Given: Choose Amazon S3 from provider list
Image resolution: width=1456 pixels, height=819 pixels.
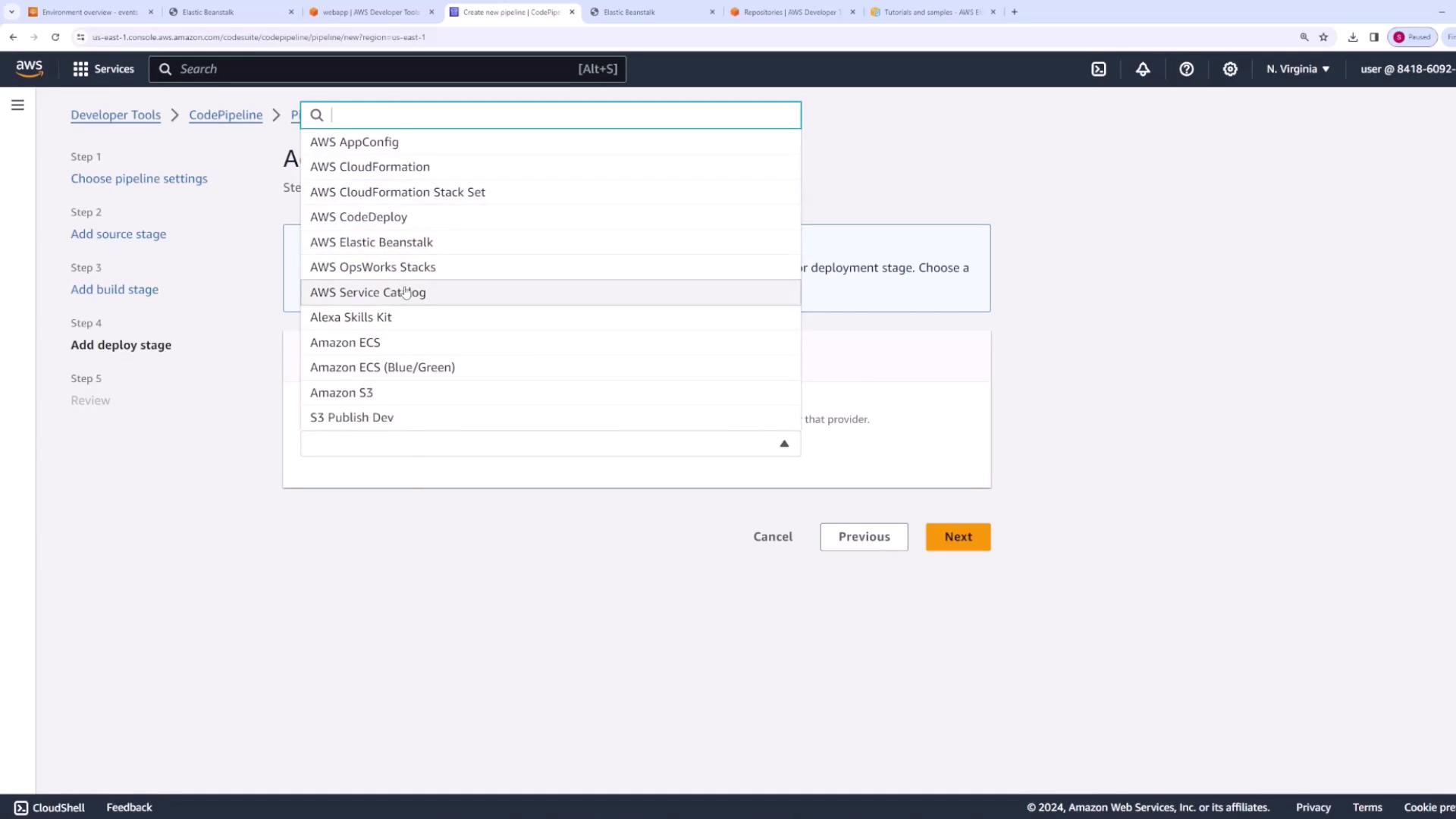Looking at the screenshot, I should click(341, 393).
